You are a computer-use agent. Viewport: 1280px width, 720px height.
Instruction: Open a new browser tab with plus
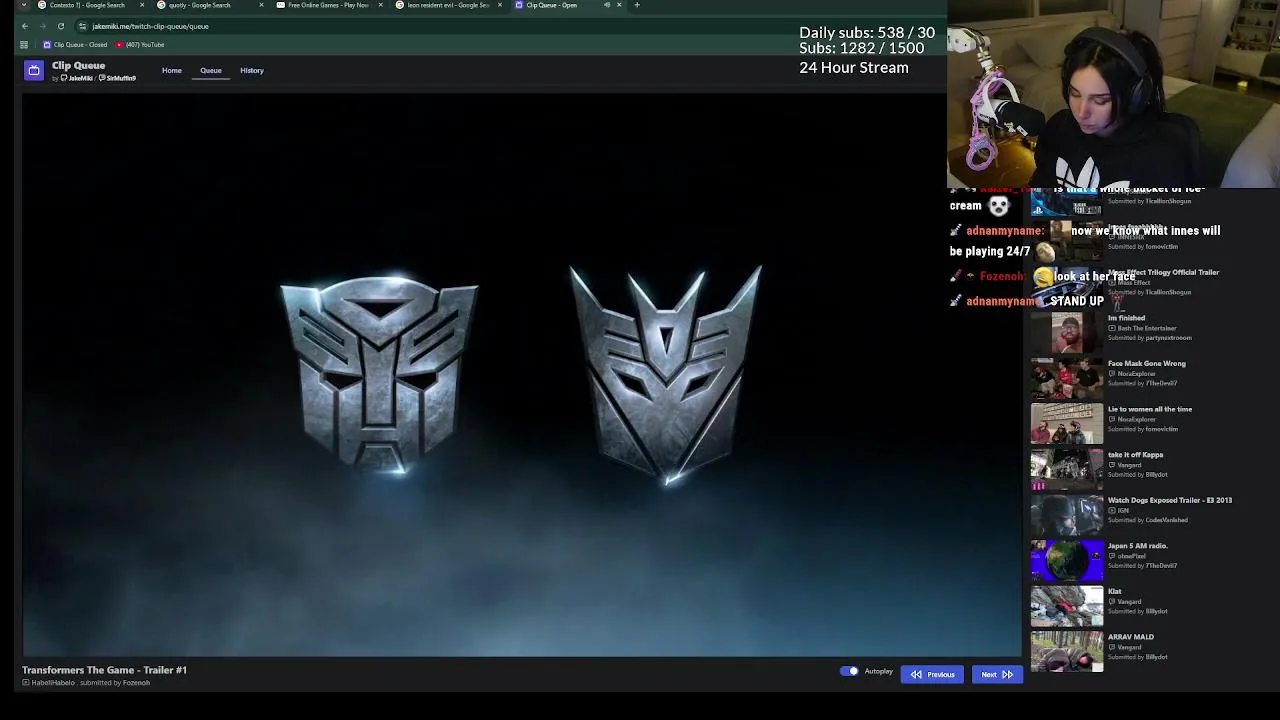637,5
